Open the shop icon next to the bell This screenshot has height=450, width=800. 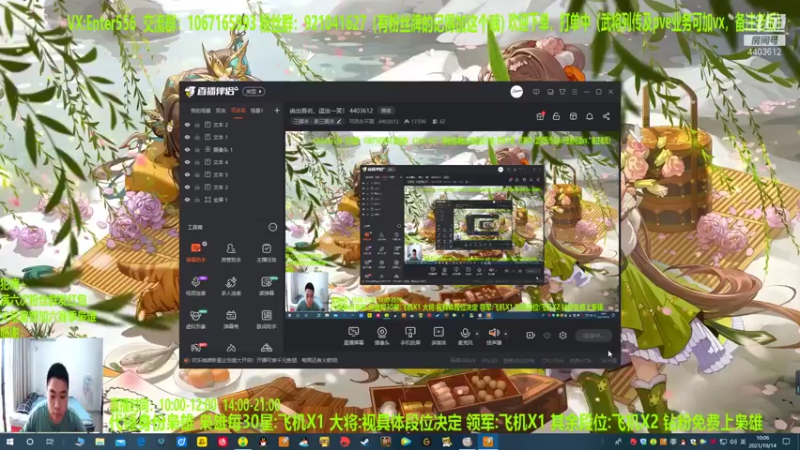[573, 116]
